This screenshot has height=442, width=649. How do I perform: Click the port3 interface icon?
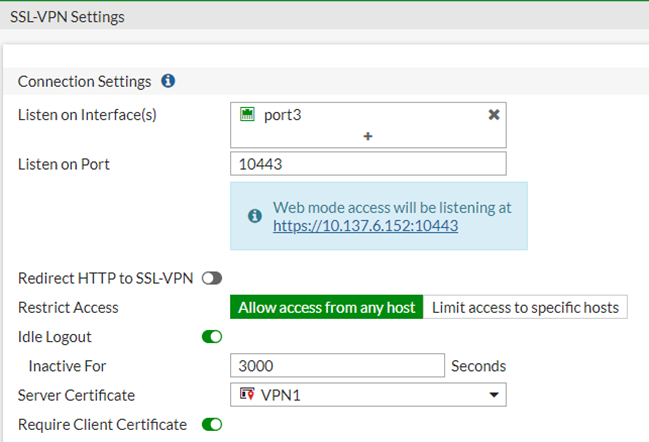click(247, 115)
